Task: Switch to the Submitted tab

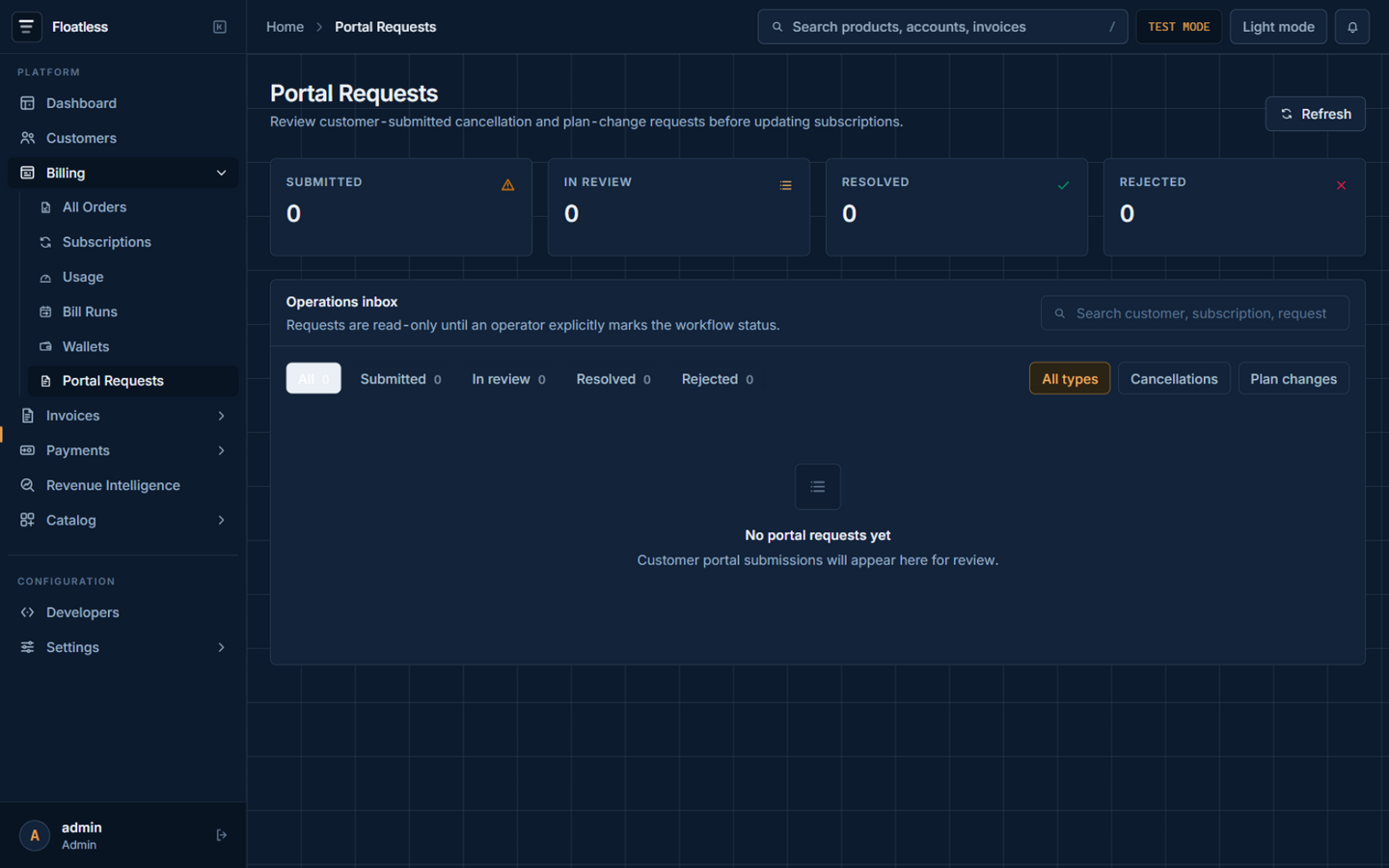Action: point(400,379)
